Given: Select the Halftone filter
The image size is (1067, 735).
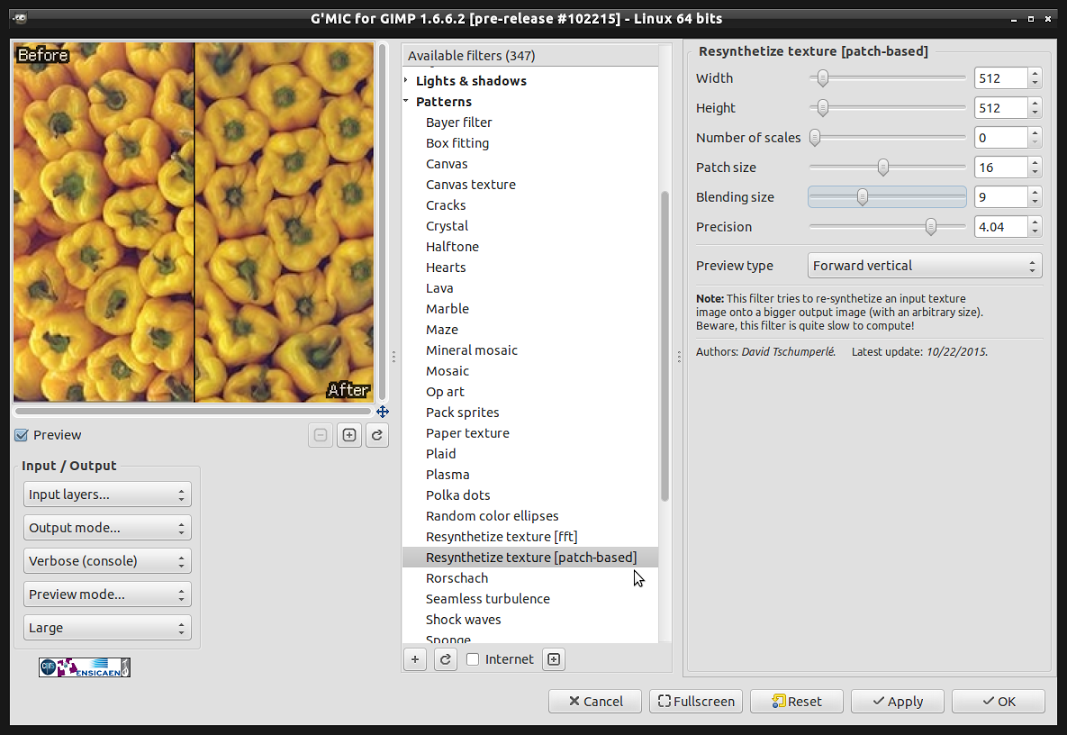Looking at the screenshot, I should click(x=453, y=246).
